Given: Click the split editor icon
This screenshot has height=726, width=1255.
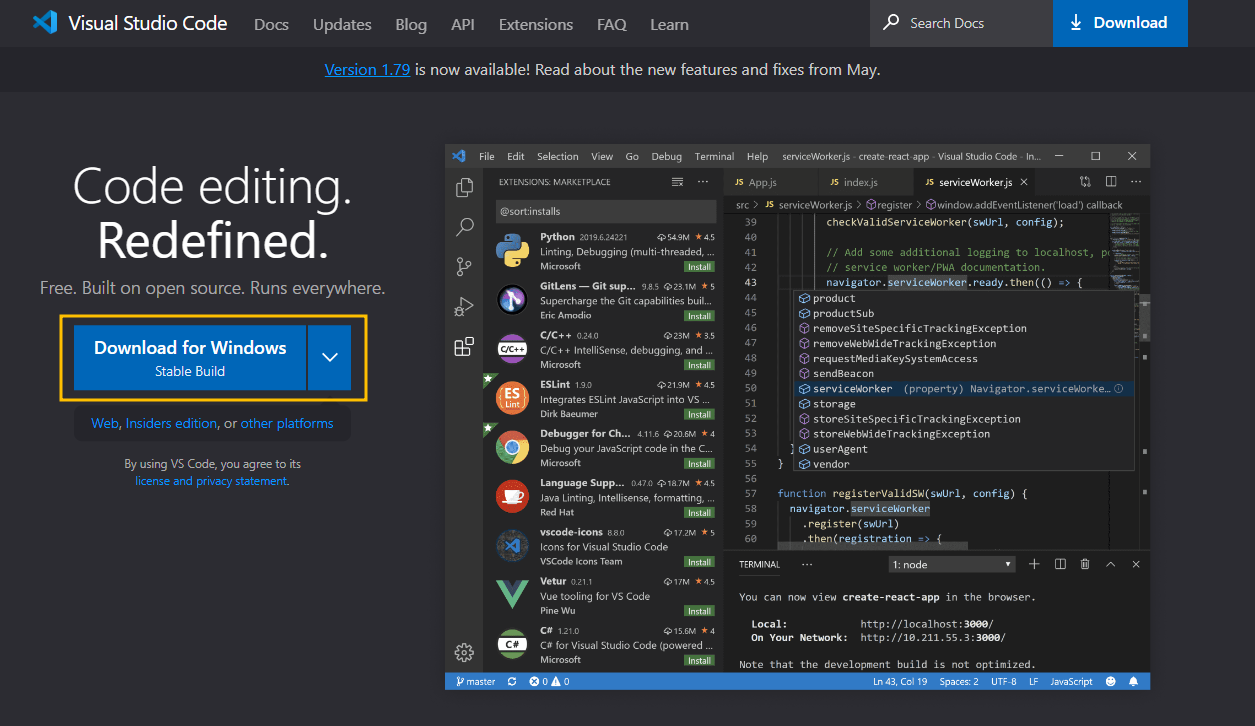Looking at the screenshot, I should point(1111,182).
